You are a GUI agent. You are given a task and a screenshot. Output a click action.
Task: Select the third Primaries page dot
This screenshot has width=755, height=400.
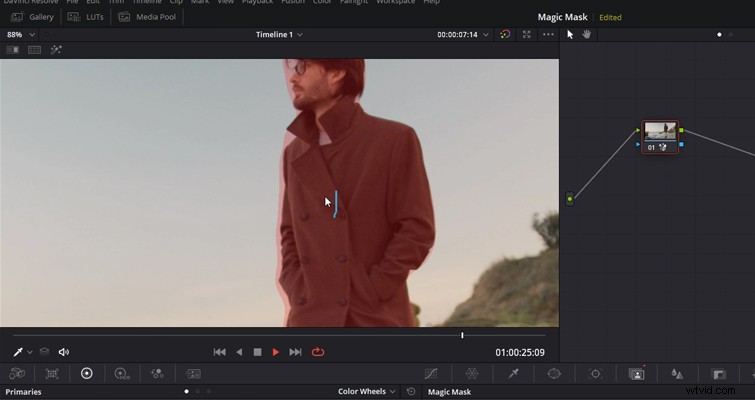208,392
